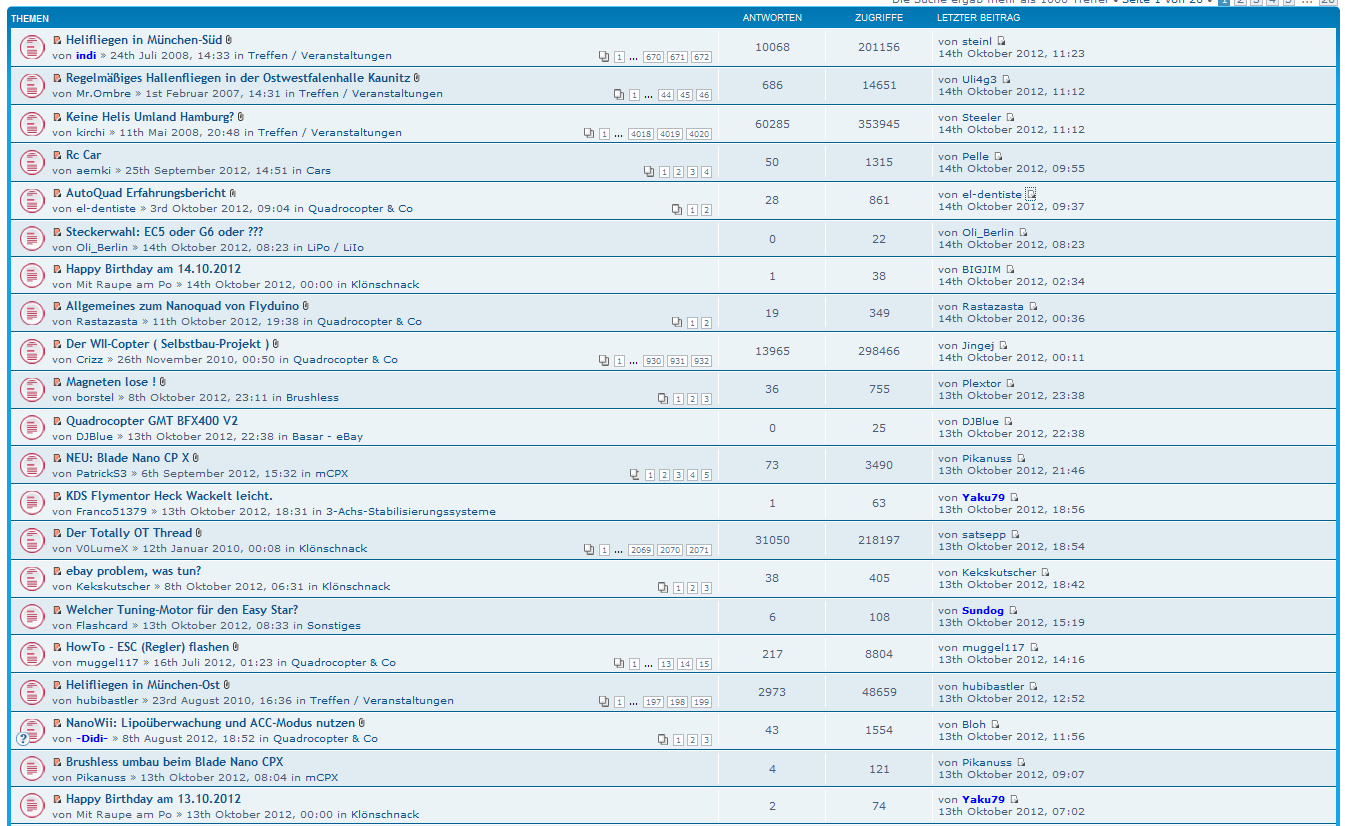The image size is (1345, 826).
Task: View latest post icon by steinl
Action: click(1002, 41)
